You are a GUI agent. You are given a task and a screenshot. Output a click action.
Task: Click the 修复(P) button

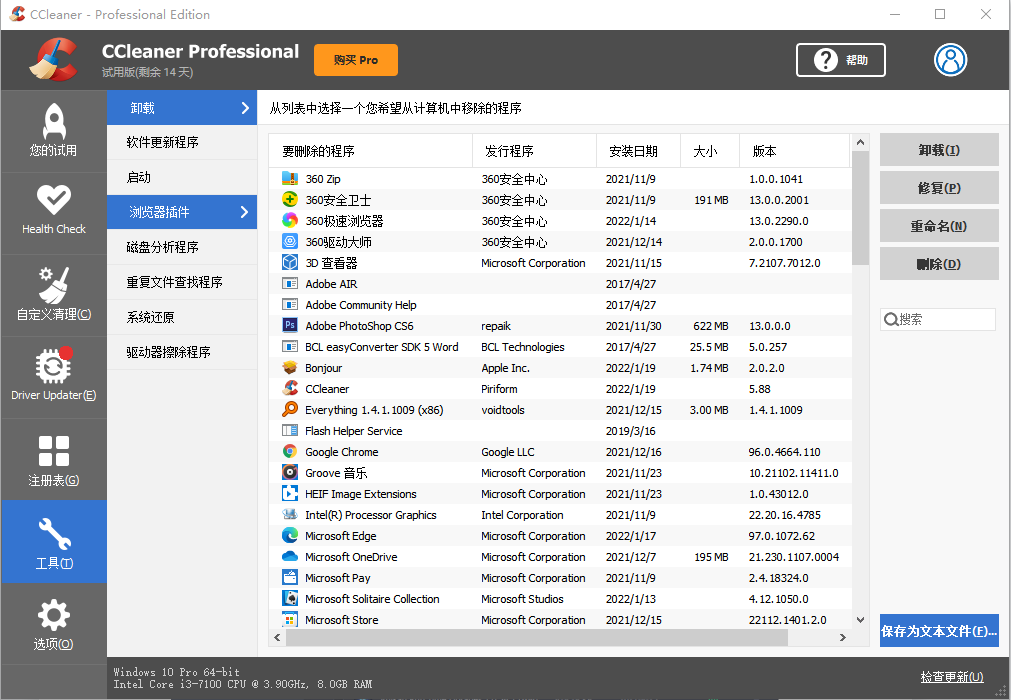(939, 188)
